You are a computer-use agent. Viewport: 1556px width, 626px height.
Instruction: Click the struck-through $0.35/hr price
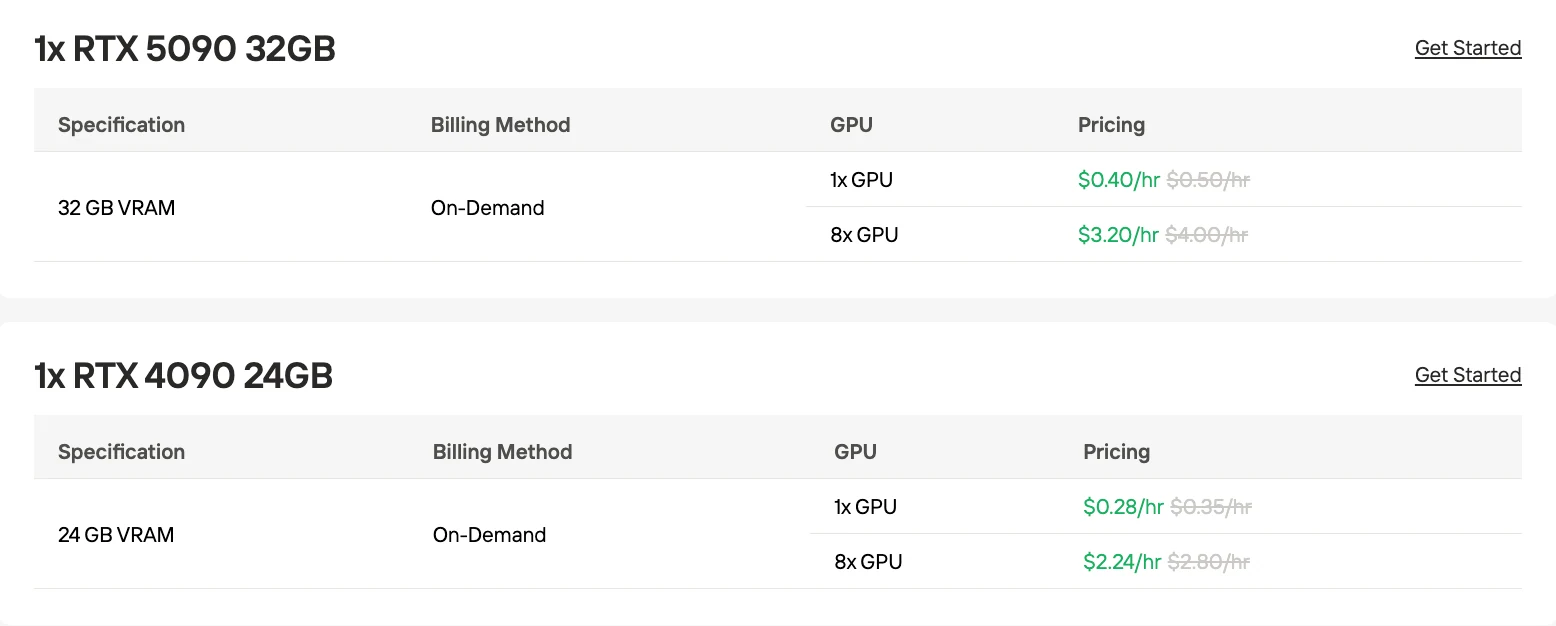click(x=1211, y=507)
